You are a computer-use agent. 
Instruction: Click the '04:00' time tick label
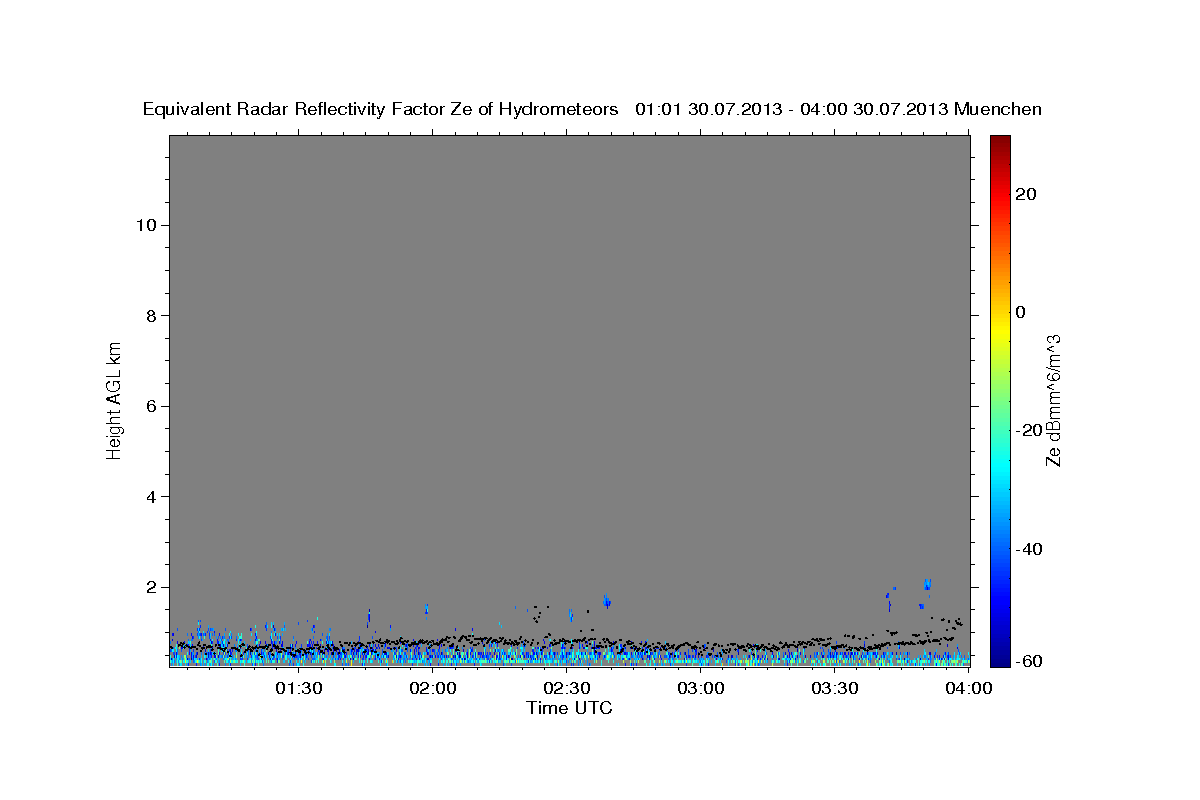pyautogui.click(x=969, y=688)
